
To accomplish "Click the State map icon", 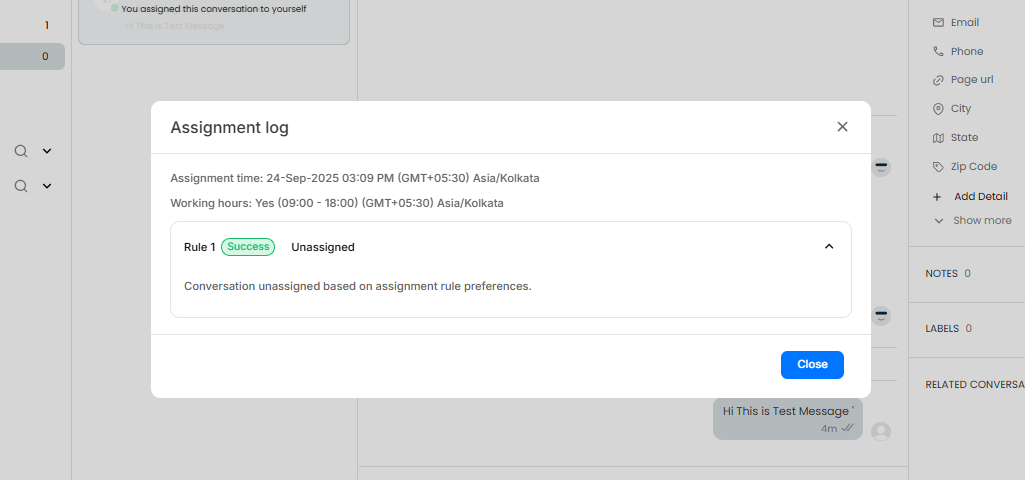I will 938,138.
